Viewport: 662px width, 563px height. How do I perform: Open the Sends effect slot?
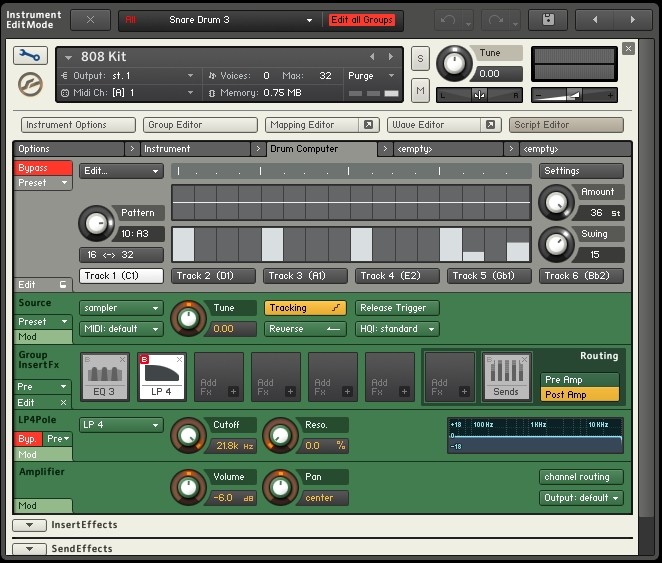pyautogui.click(x=506, y=377)
